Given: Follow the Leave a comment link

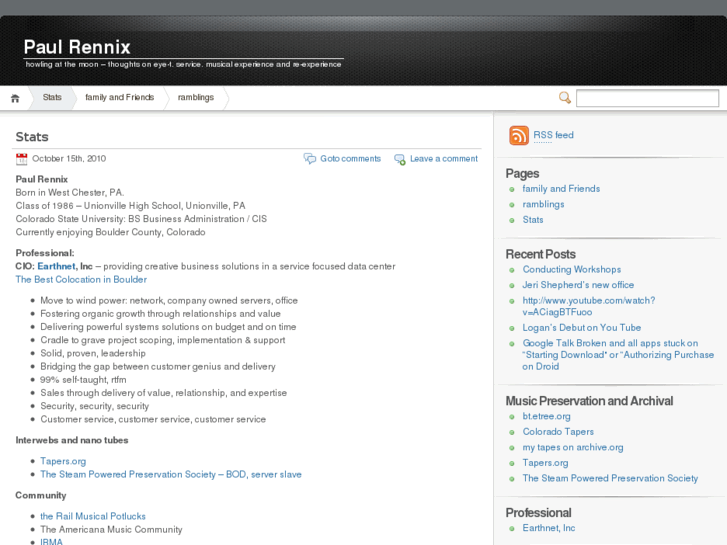Looking at the screenshot, I should (x=444, y=159).
